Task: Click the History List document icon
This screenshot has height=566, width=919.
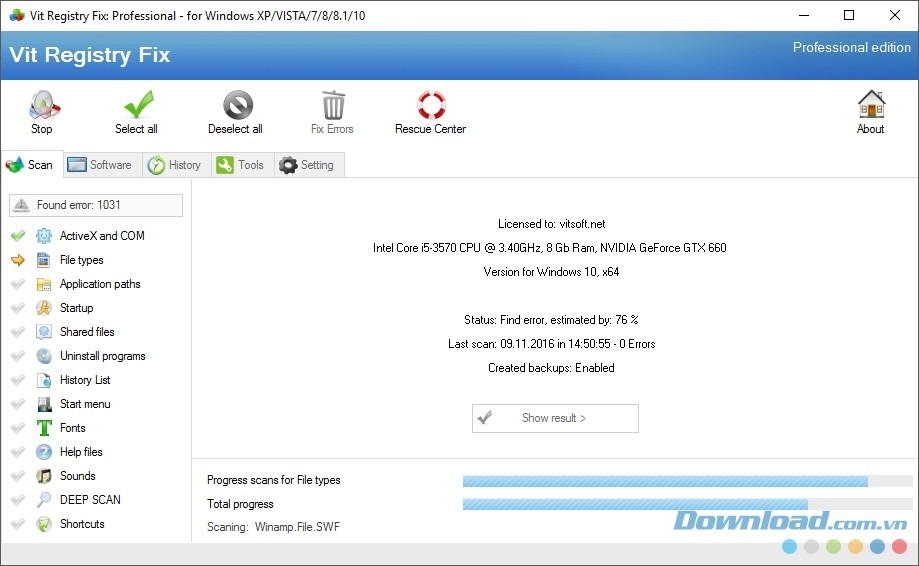Action: click(44, 380)
